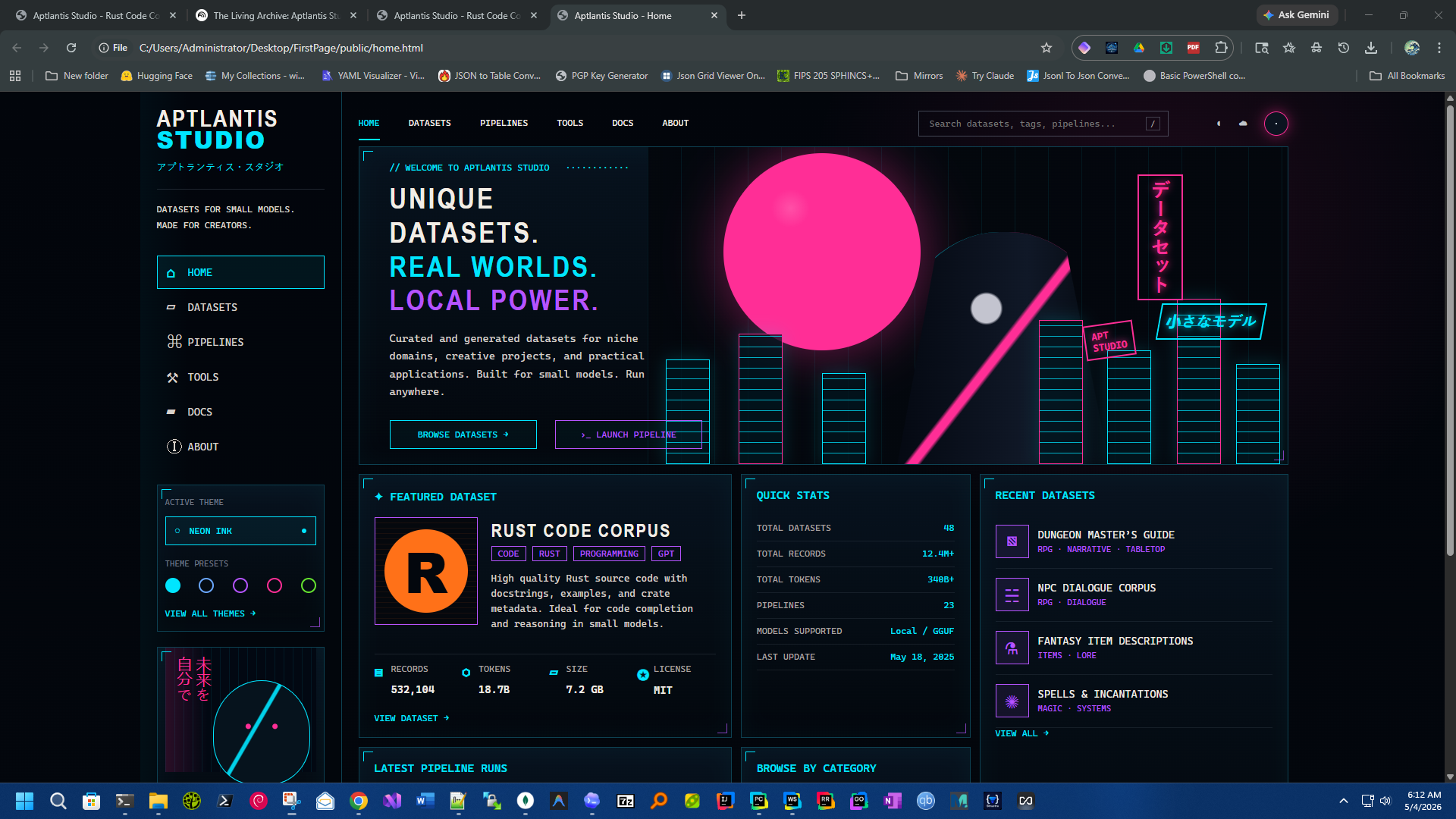Screen dimensions: 1456x819
Task: Focus the search datasets input field
Action: pyautogui.click(x=1043, y=124)
